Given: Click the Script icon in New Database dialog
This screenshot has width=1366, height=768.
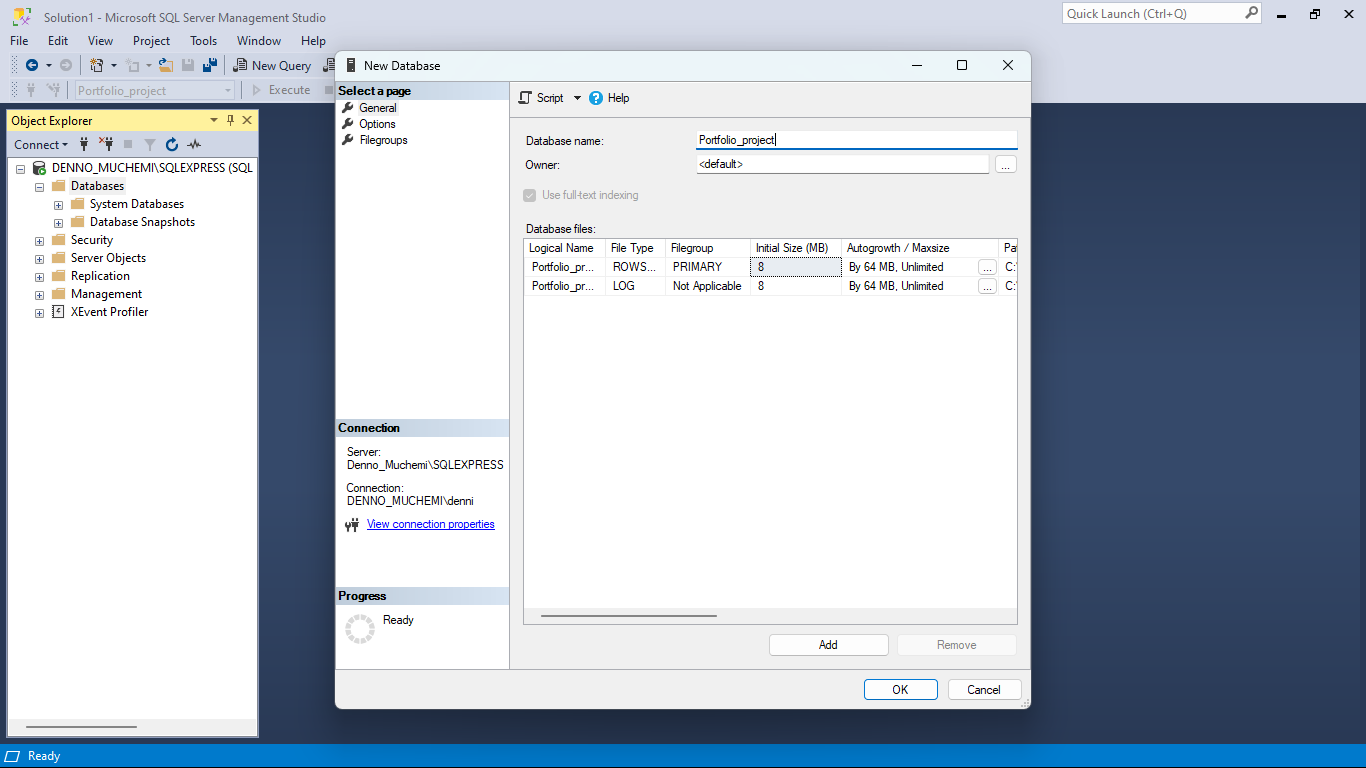Looking at the screenshot, I should tap(525, 98).
